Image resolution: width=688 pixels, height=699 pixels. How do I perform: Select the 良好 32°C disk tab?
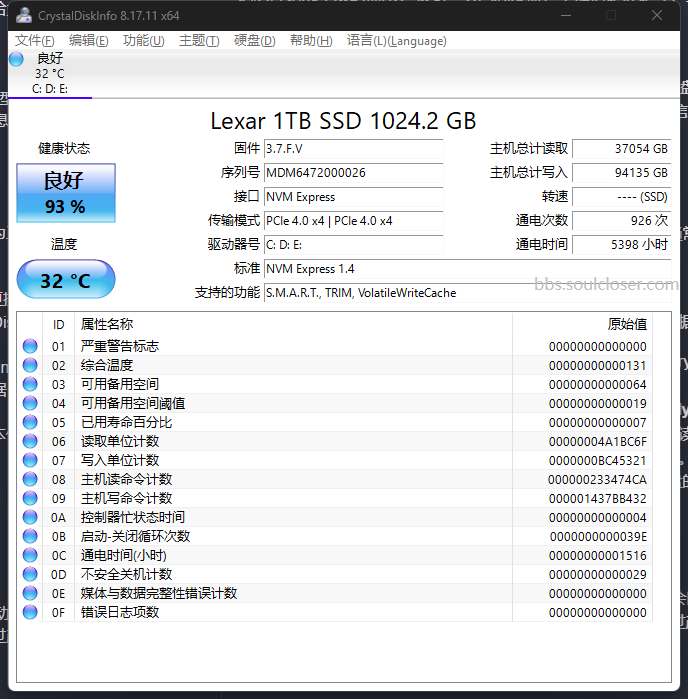click(50, 74)
